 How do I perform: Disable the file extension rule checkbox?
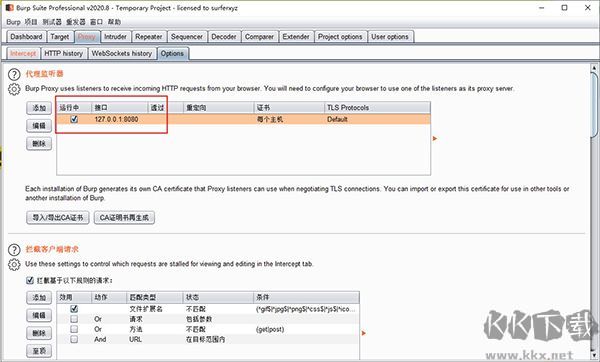tap(74, 308)
